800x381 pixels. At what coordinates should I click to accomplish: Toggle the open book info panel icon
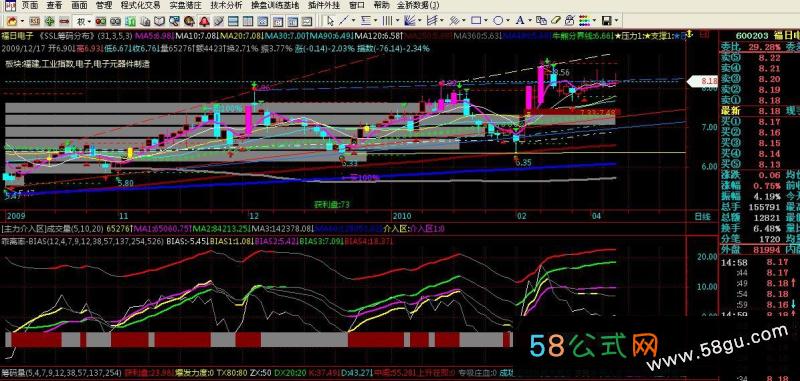(159, 21)
